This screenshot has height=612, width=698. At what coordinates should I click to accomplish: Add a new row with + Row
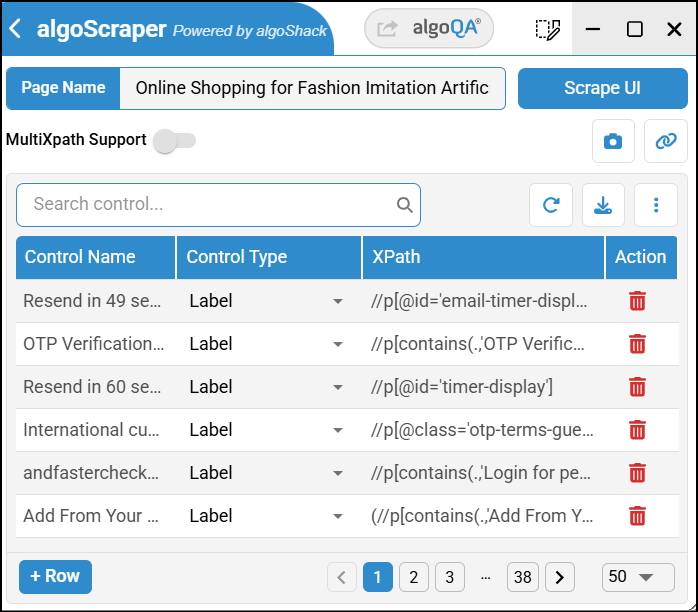tap(55, 576)
